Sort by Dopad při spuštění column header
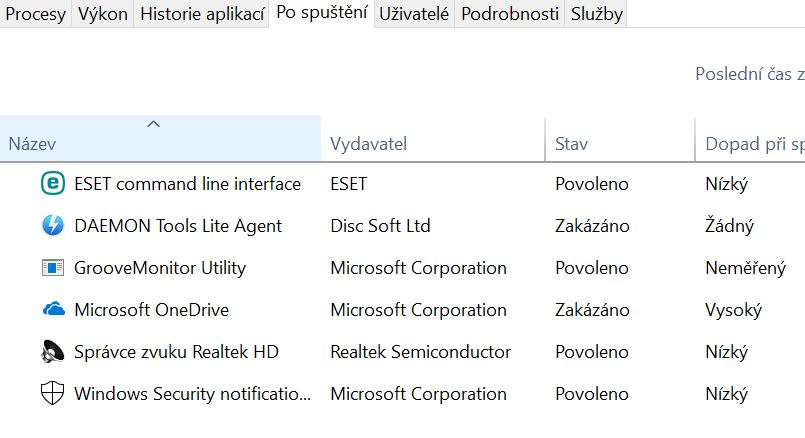805x438 pixels. coord(754,145)
